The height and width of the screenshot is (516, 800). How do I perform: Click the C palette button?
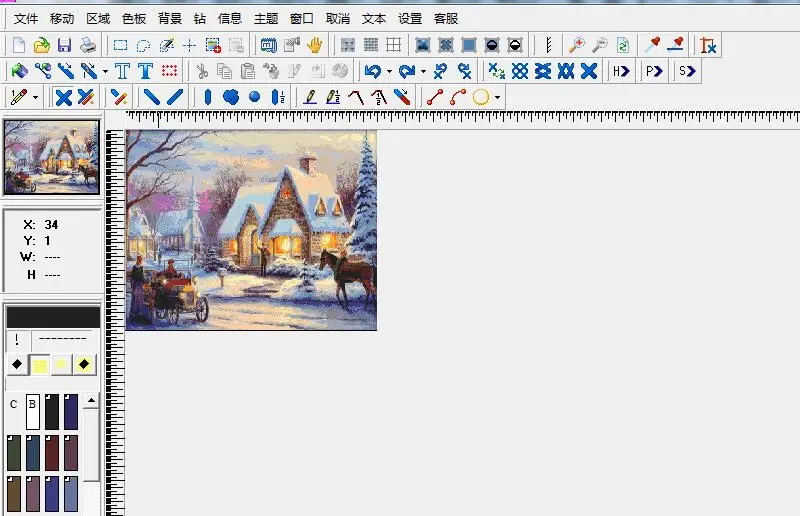(14, 404)
